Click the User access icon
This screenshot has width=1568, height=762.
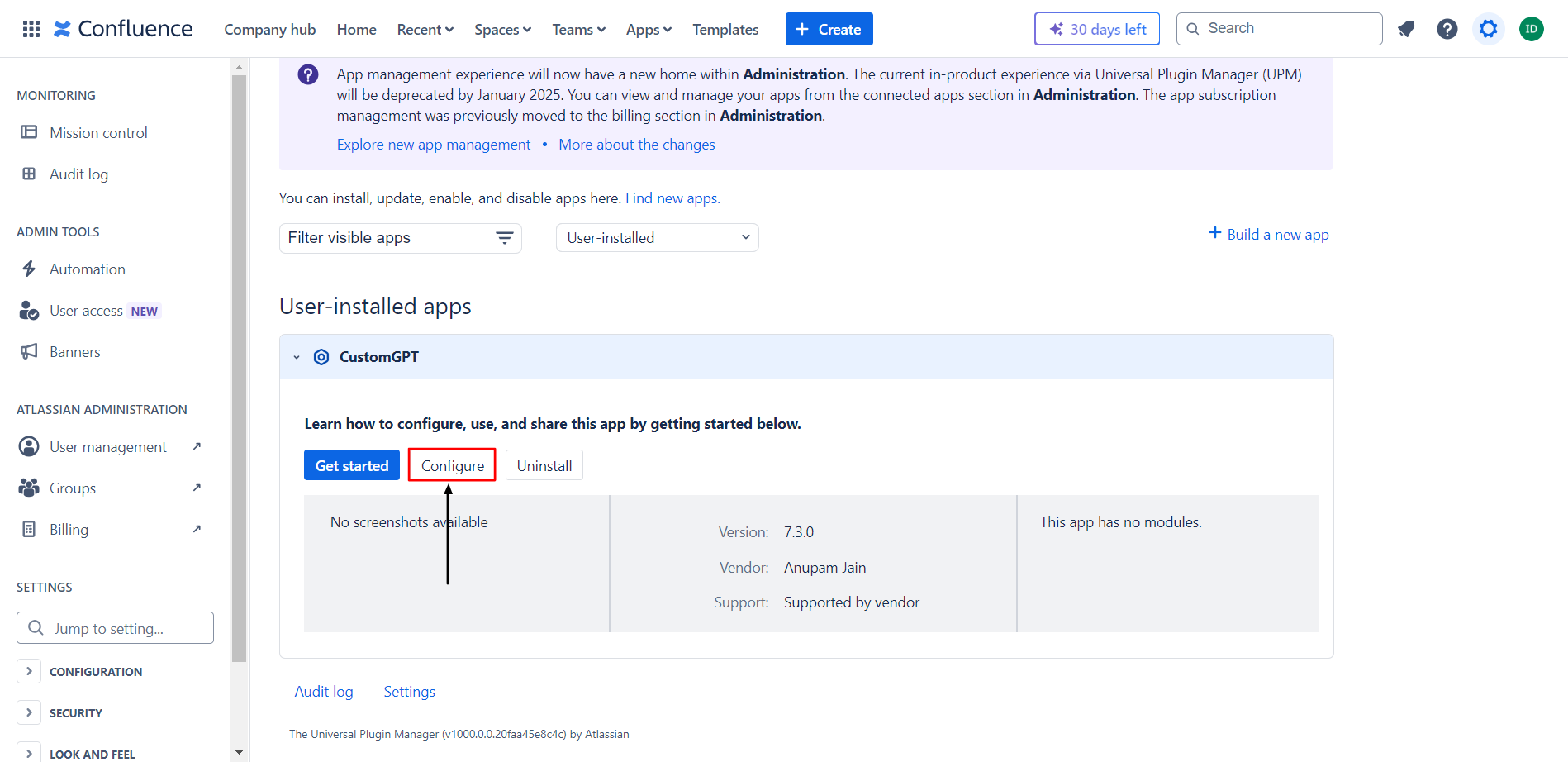tap(29, 310)
